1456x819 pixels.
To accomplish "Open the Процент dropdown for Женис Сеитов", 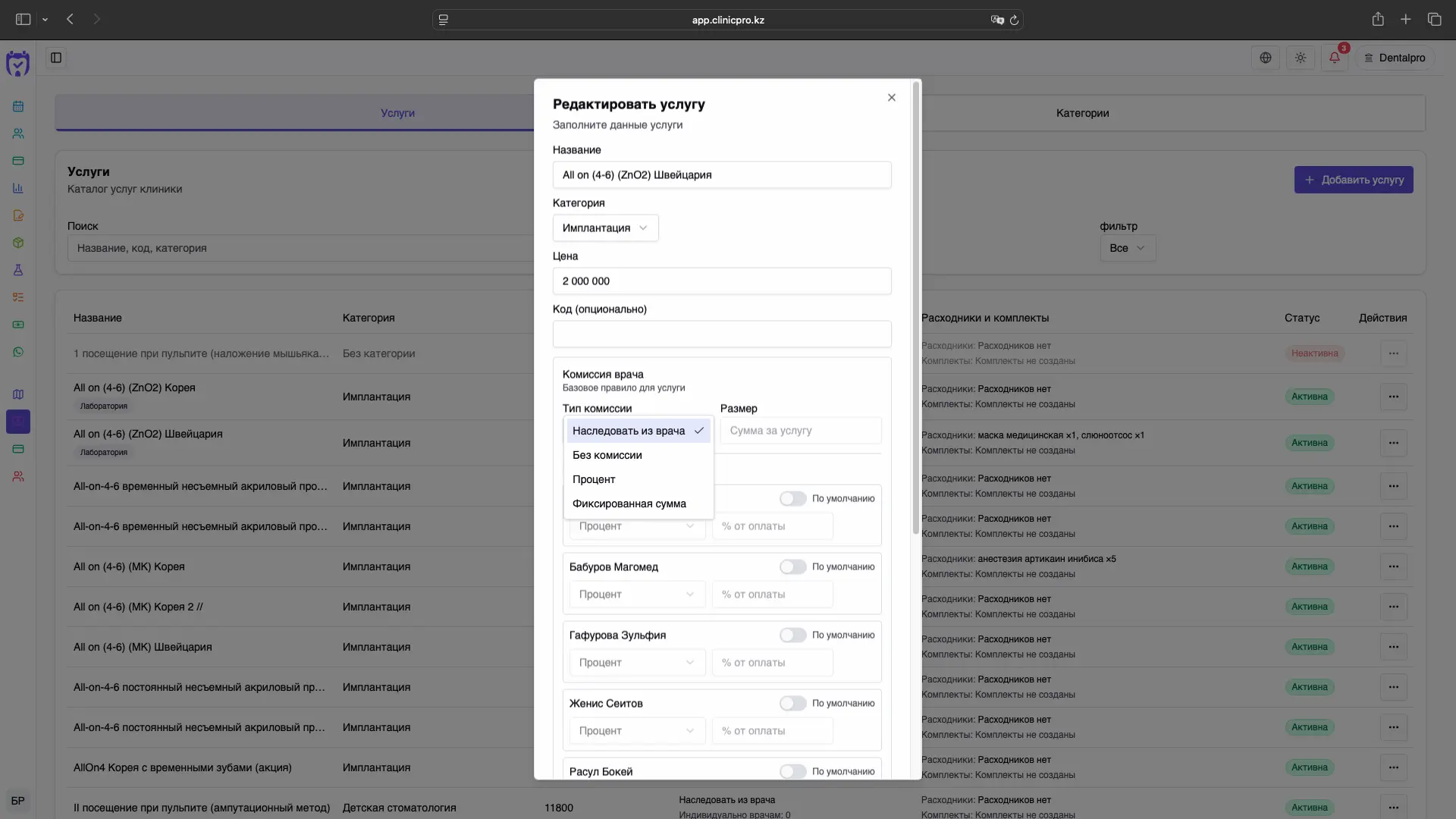I will point(637,731).
